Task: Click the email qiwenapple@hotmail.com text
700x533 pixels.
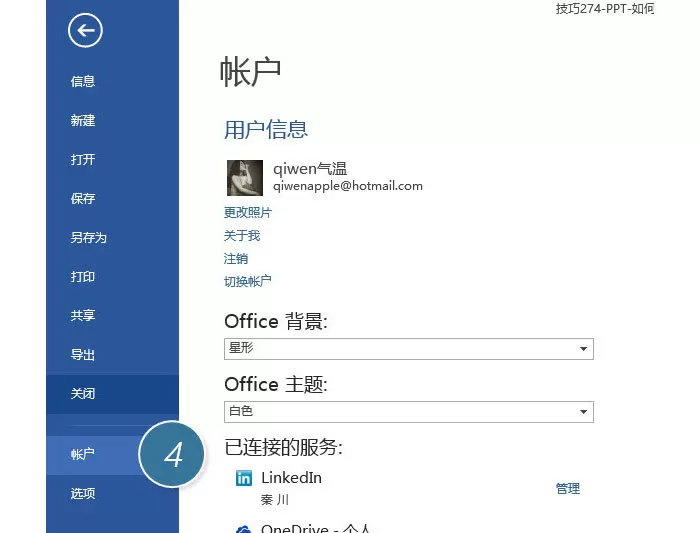Action: pos(348,186)
